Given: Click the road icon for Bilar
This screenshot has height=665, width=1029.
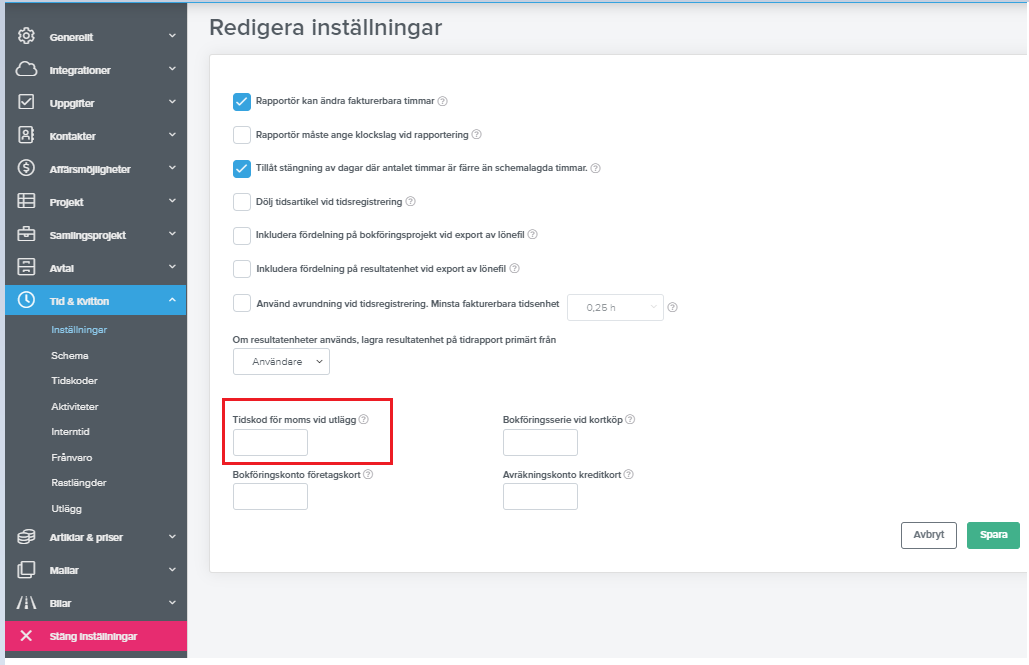Looking at the screenshot, I should 27,603.
